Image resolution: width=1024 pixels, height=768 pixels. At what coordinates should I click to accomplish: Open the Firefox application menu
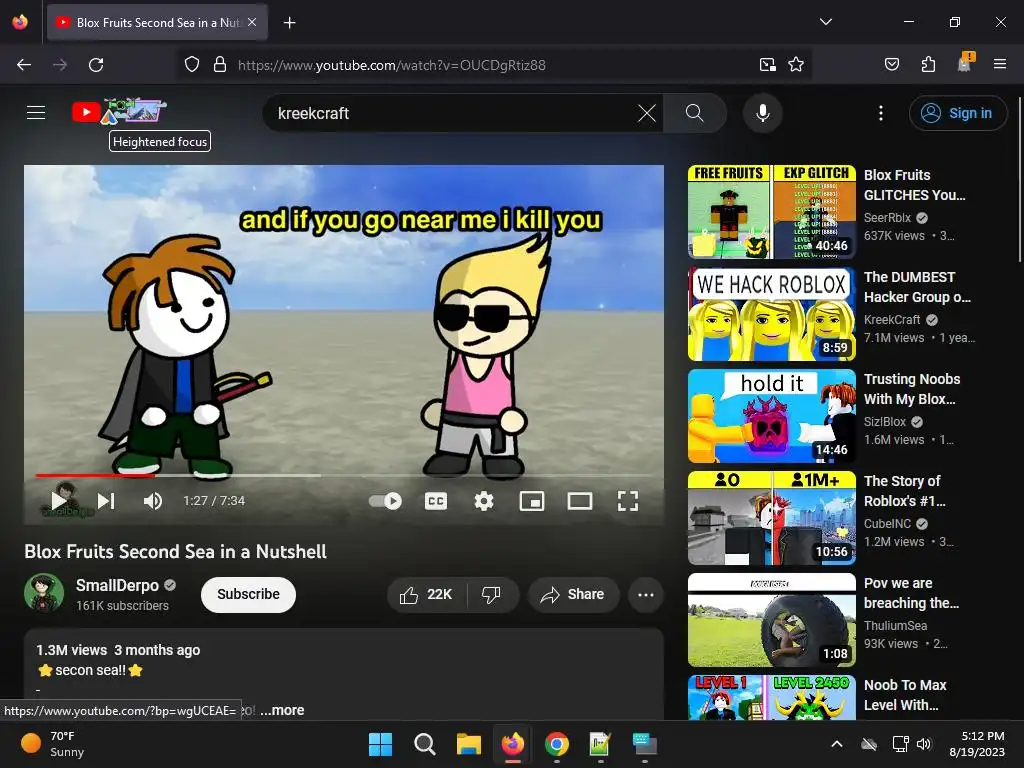[1000, 65]
